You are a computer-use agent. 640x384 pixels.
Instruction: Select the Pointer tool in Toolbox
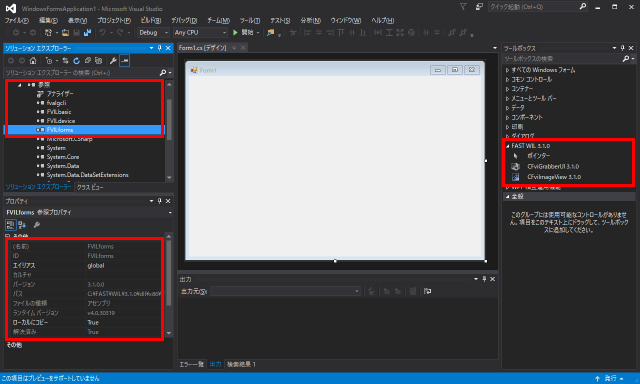[x=538, y=156]
